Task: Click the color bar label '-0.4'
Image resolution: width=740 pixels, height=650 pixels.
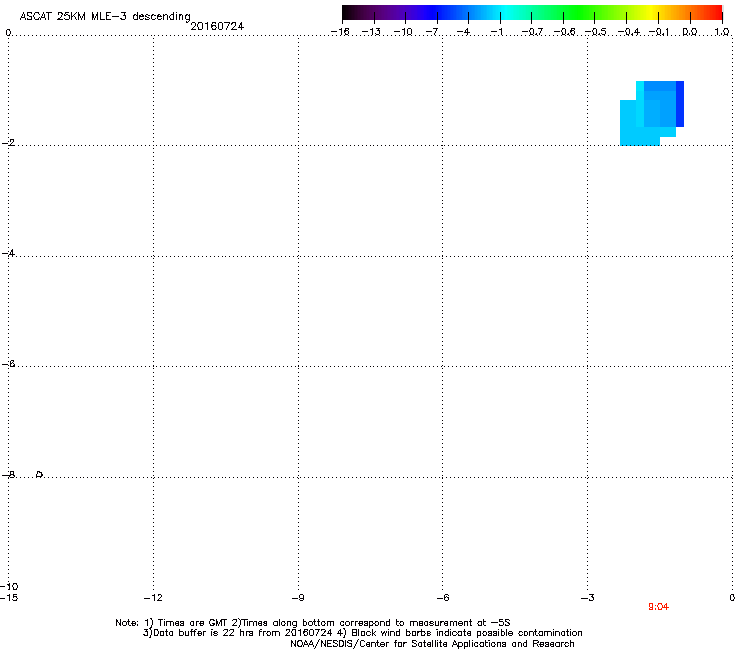Action: 629,32
